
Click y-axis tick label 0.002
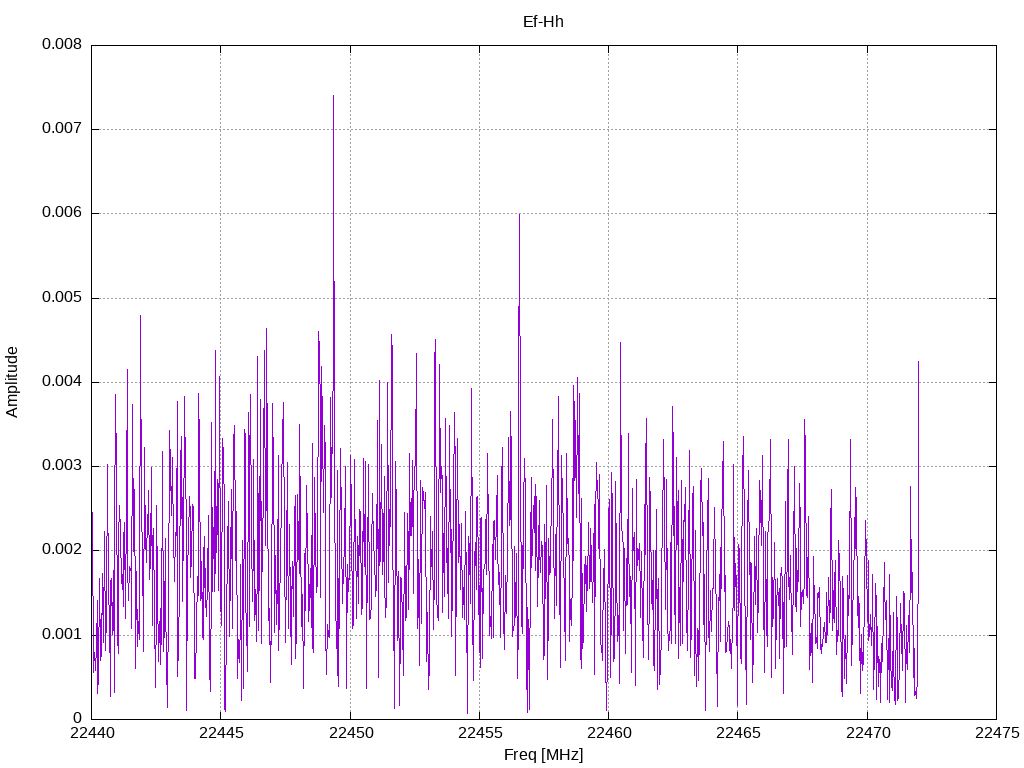(62, 549)
